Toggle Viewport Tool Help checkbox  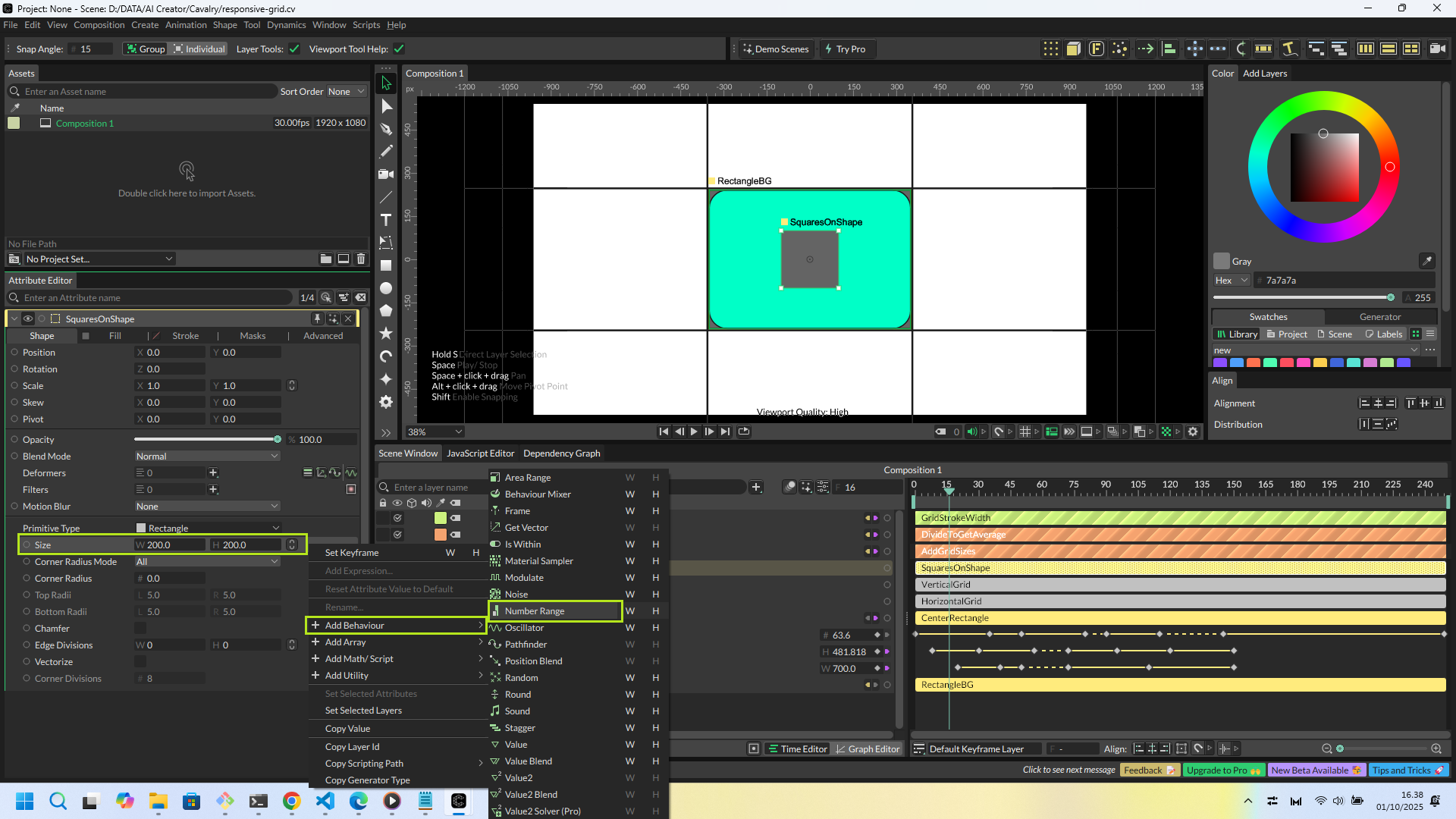click(399, 49)
